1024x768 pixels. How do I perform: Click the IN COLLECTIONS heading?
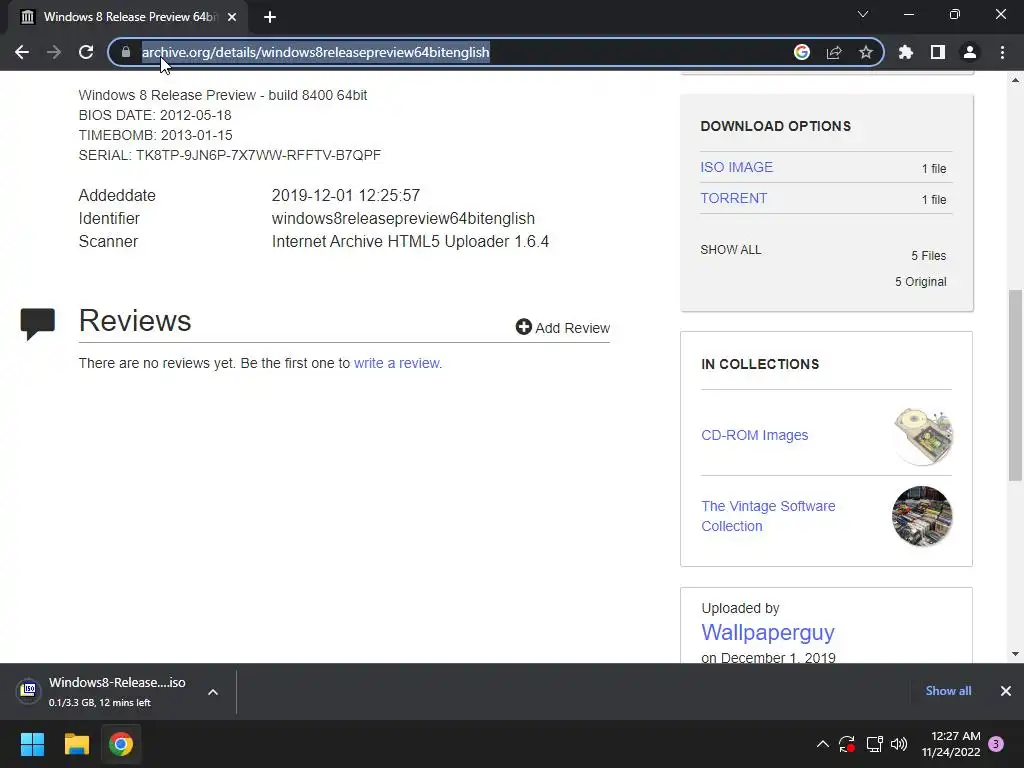coord(760,364)
